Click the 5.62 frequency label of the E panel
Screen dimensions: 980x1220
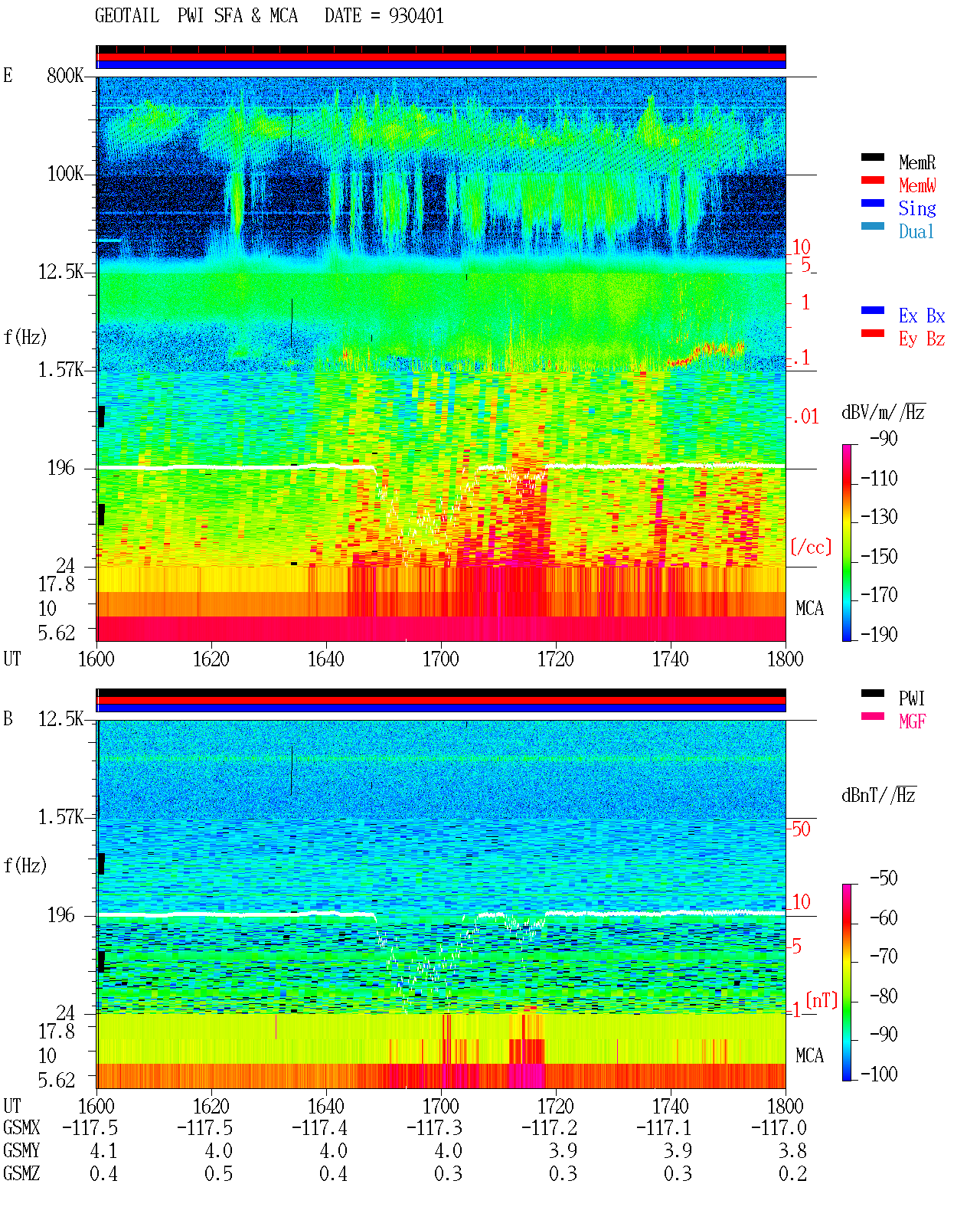[56, 633]
